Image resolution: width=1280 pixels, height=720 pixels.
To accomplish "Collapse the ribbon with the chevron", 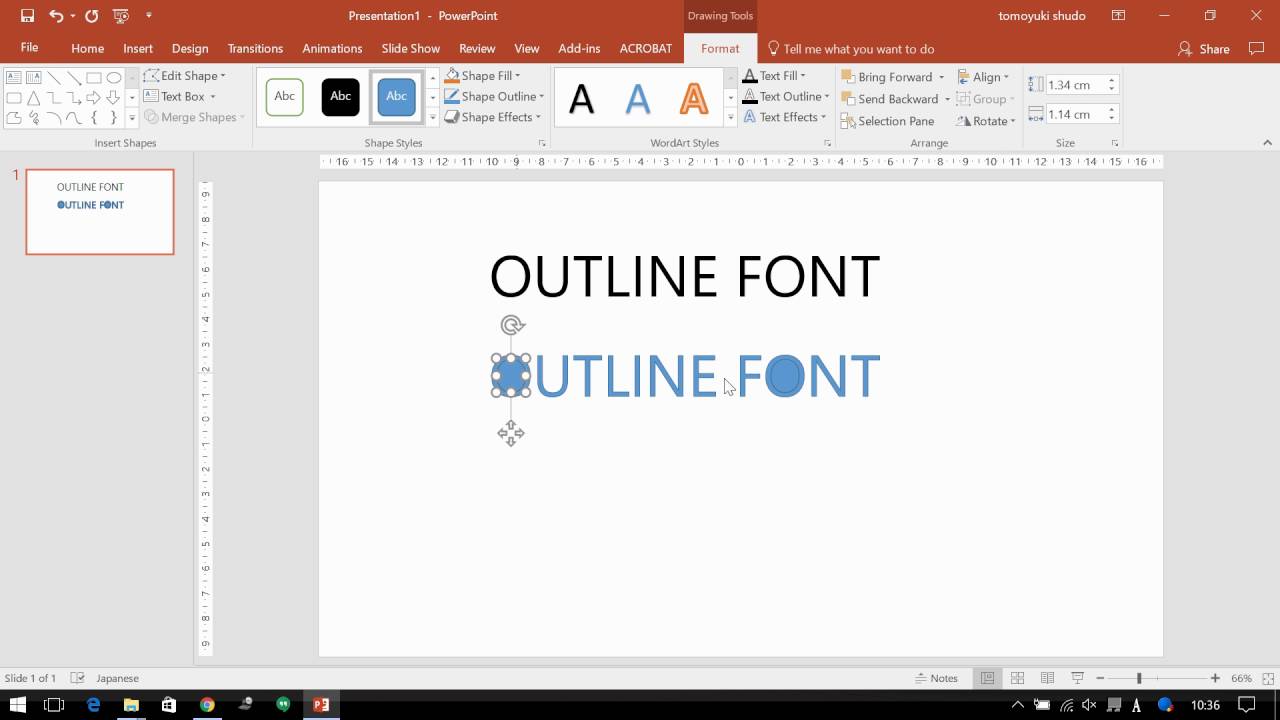I will [1267, 144].
